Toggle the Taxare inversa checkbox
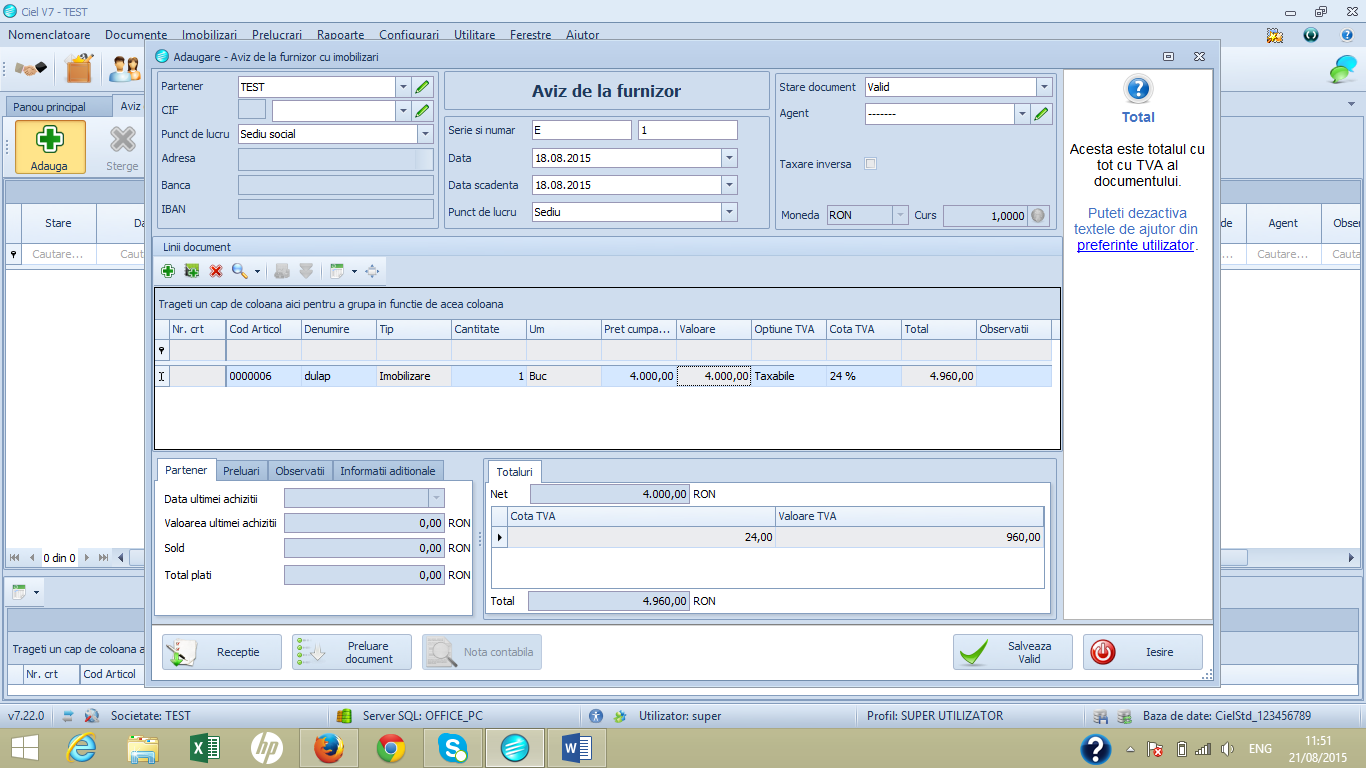The width and height of the screenshot is (1366, 768). click(x=870, y=164)
